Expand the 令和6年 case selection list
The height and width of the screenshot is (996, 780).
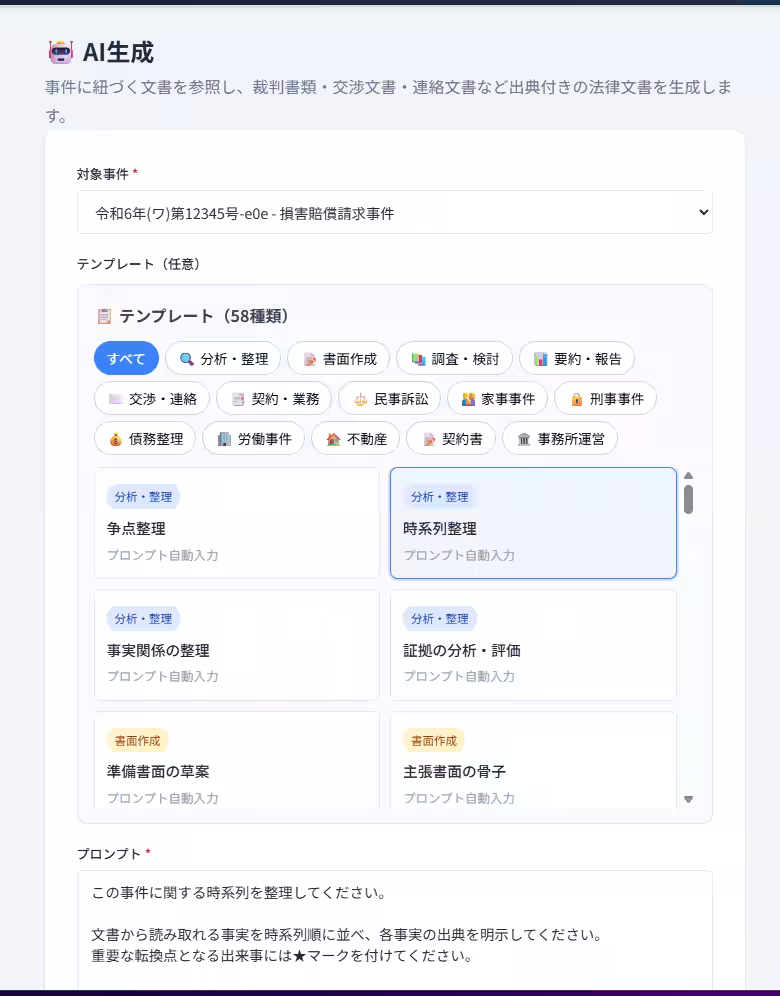pos(394,211)
